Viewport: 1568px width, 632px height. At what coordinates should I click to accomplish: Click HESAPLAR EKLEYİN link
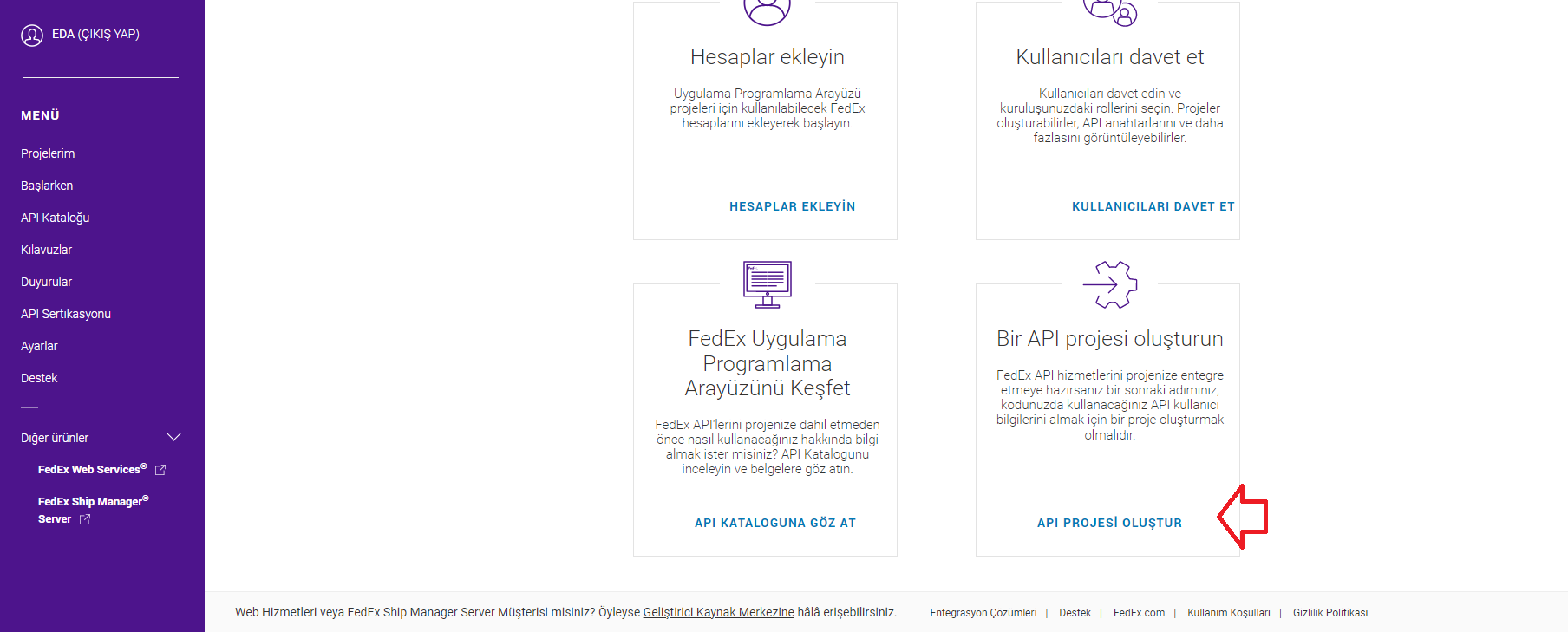[792, 206]
